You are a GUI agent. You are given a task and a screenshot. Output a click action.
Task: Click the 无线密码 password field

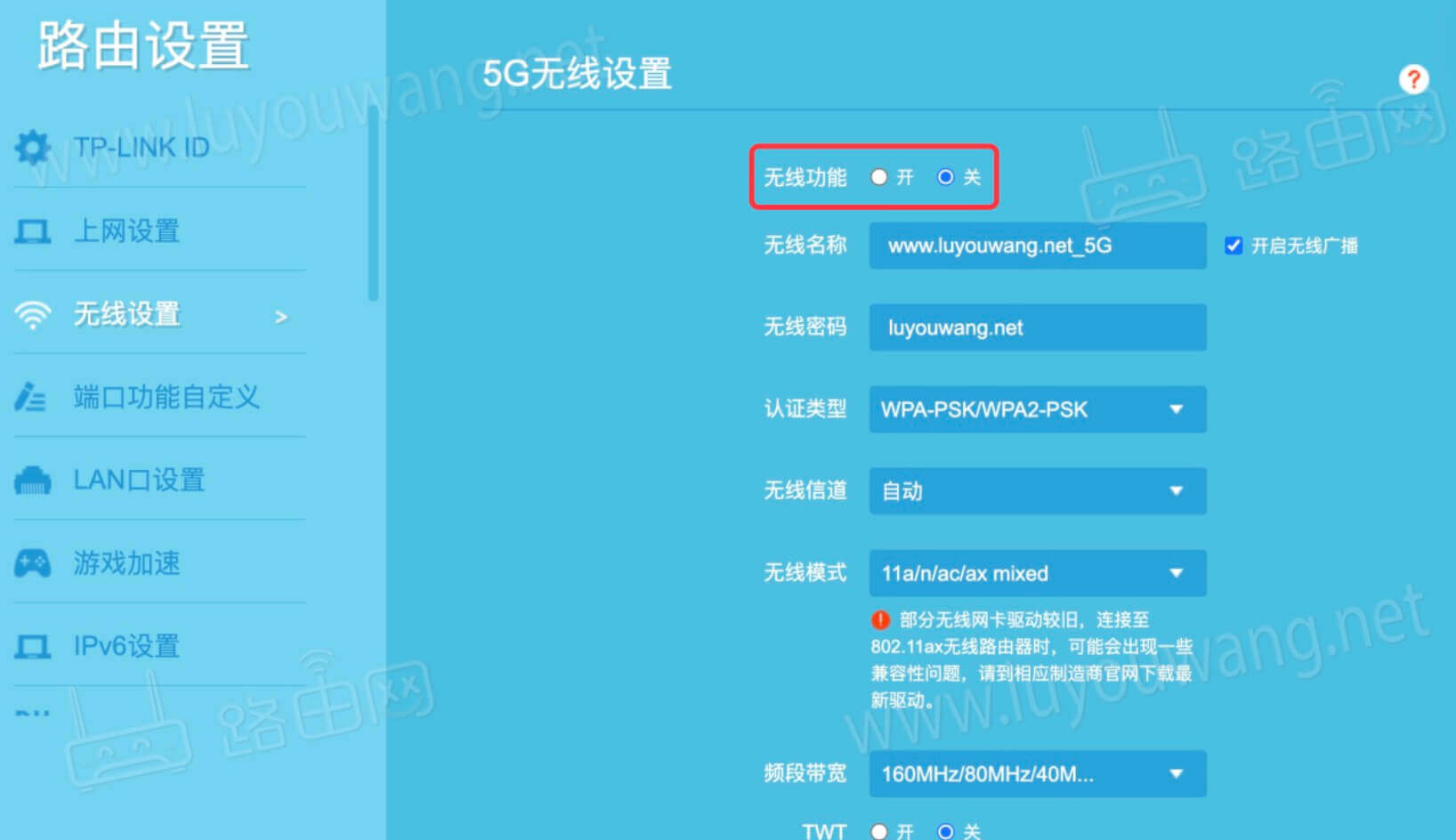(1038, 327)
